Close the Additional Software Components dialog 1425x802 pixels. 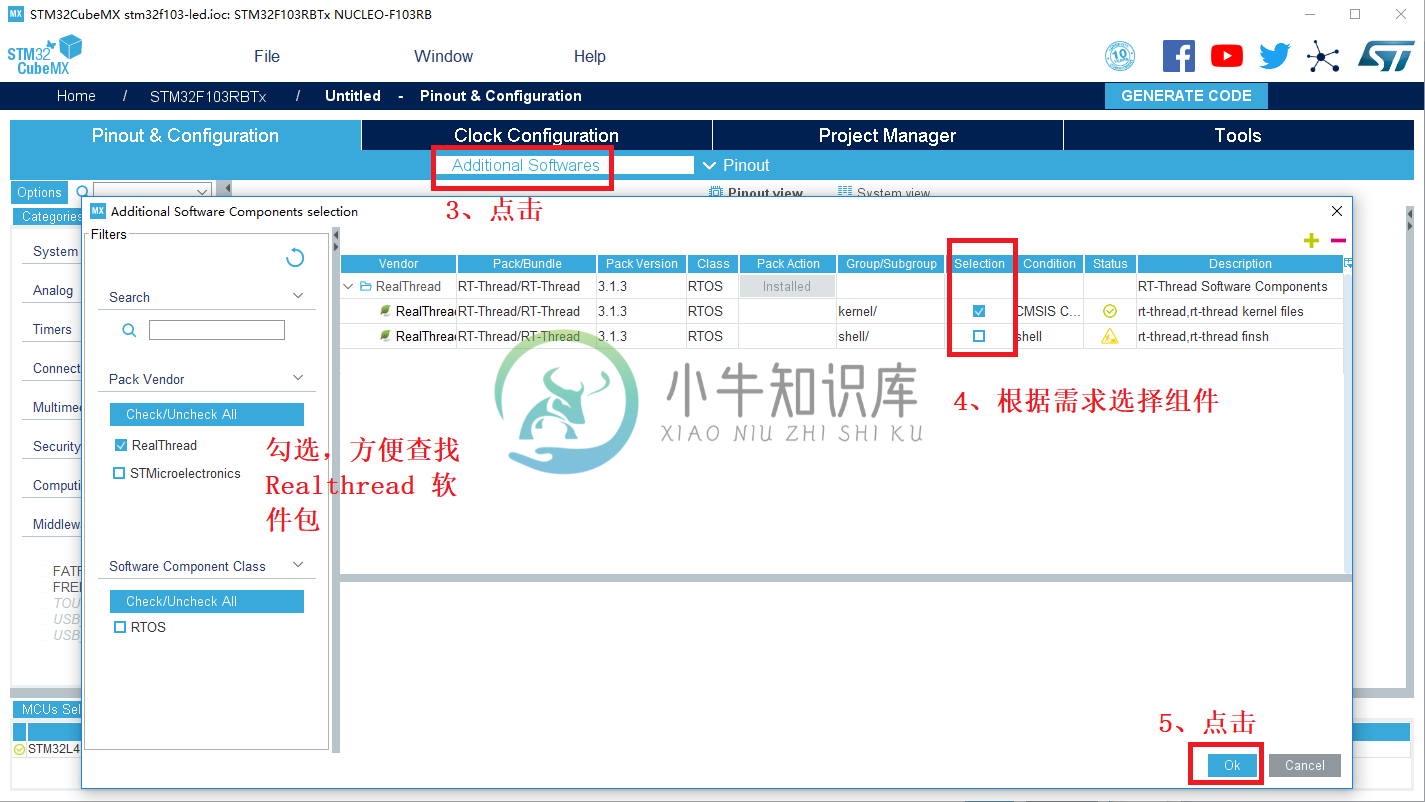(1337, 211)
